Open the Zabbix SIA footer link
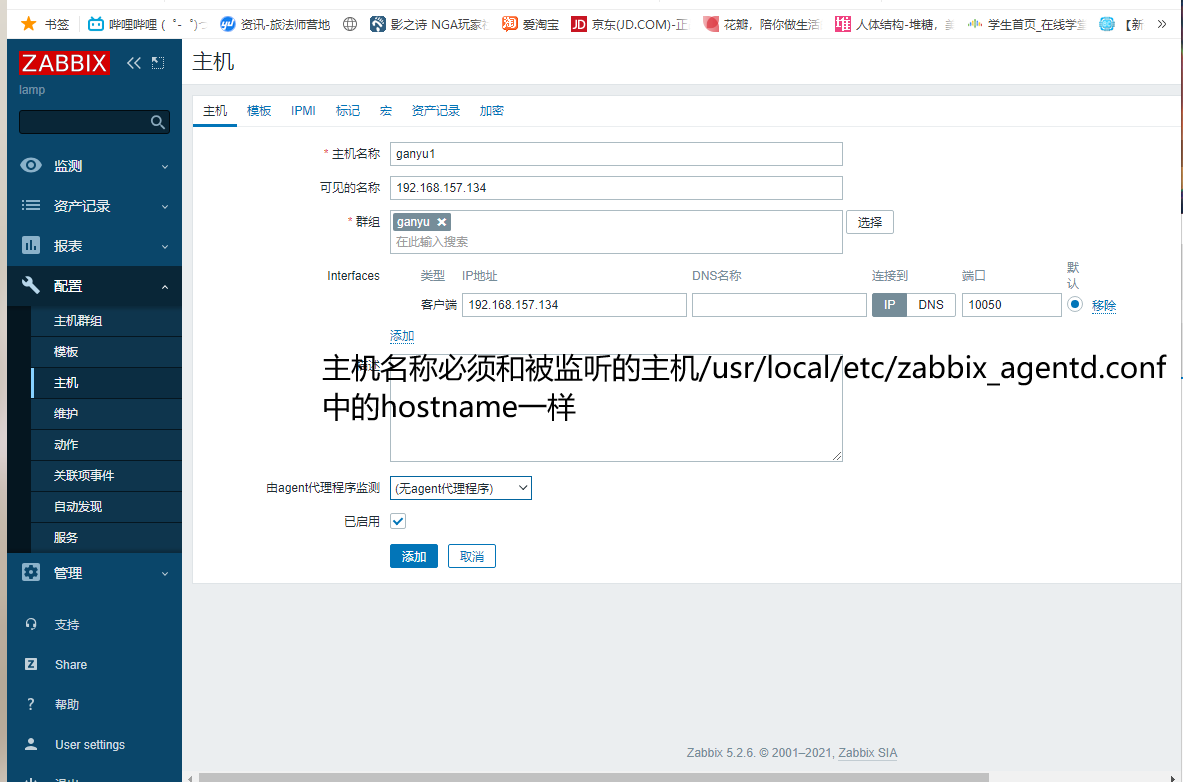The image size is (1183, 782). pyautogui.click(x=868, y=753)
